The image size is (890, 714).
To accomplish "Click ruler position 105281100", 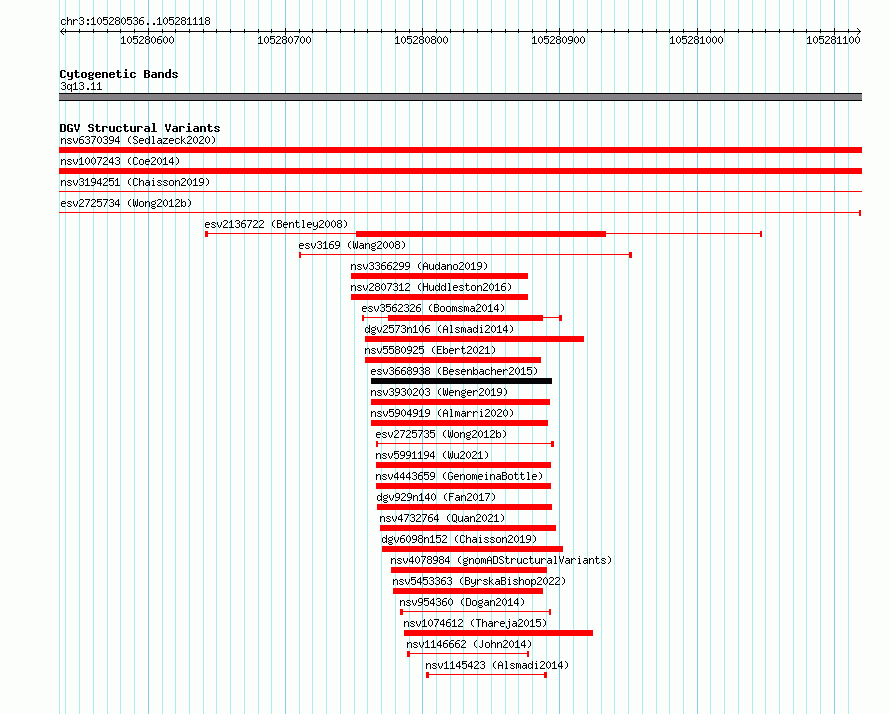I will click(833, 40).
